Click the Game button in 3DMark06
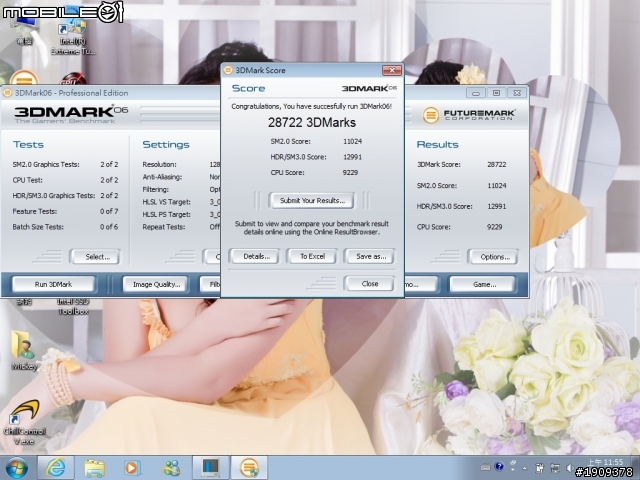Viewport: 640px width, 480px height. [x=484, y=284]
